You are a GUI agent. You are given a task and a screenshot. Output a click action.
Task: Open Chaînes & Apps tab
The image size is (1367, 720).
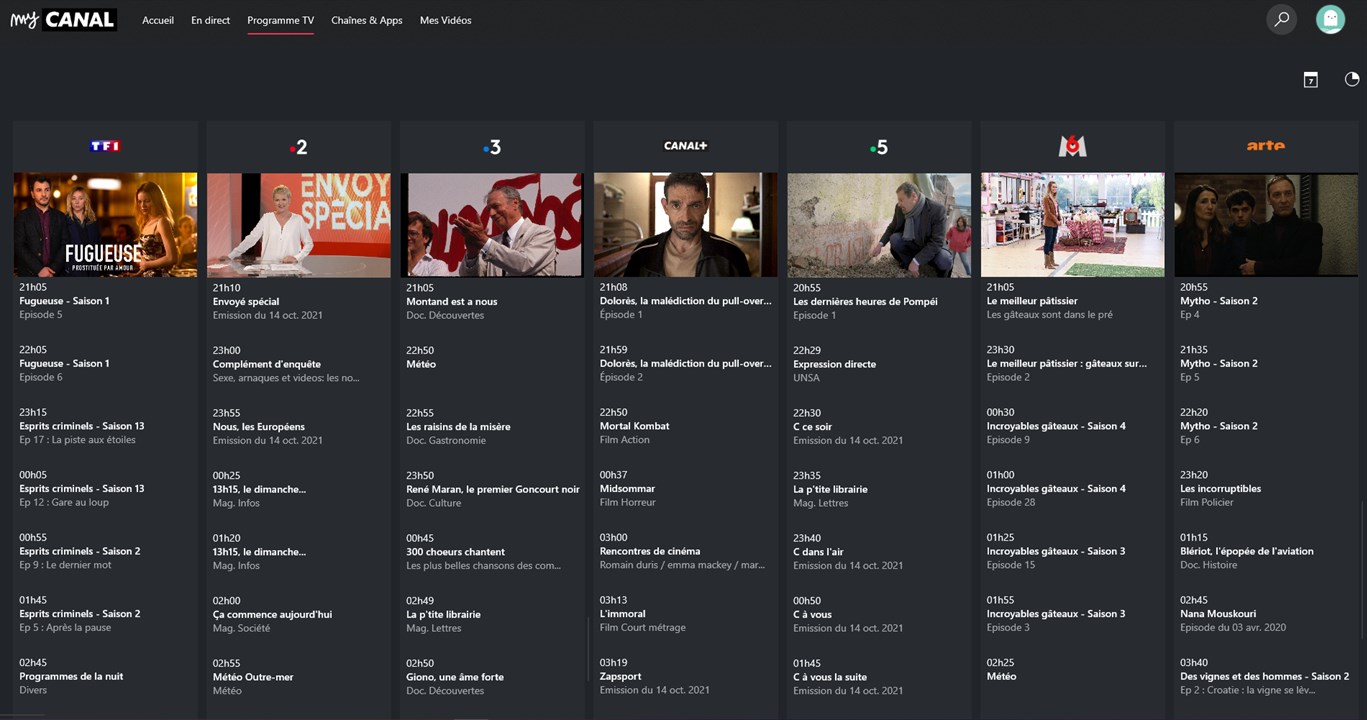pyautogui.click(x=367, y=20)
